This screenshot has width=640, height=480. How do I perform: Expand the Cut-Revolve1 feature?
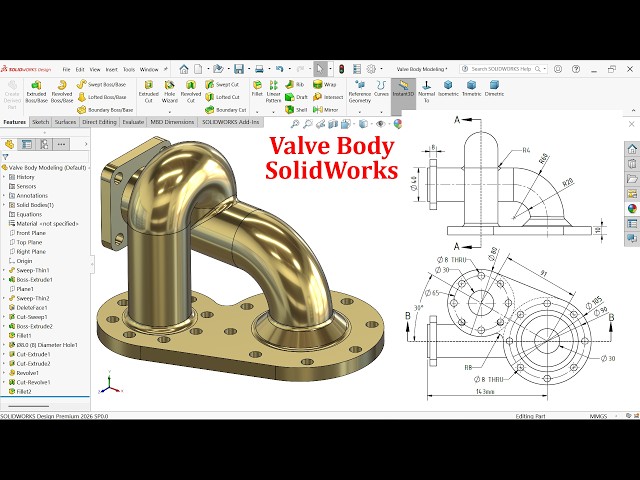click(4, 382)
